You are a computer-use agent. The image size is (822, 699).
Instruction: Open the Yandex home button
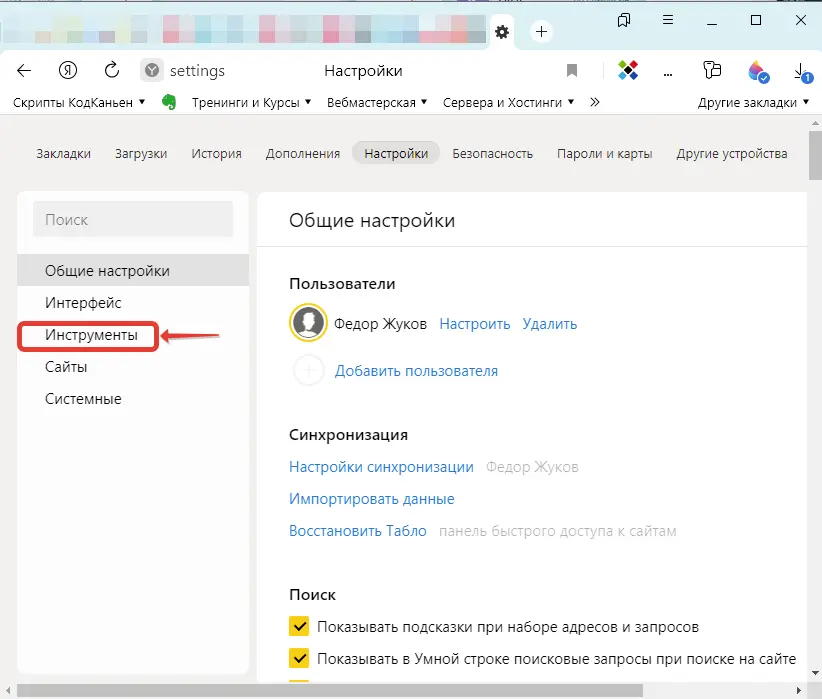pyautogui.click(x=68, y=70)
